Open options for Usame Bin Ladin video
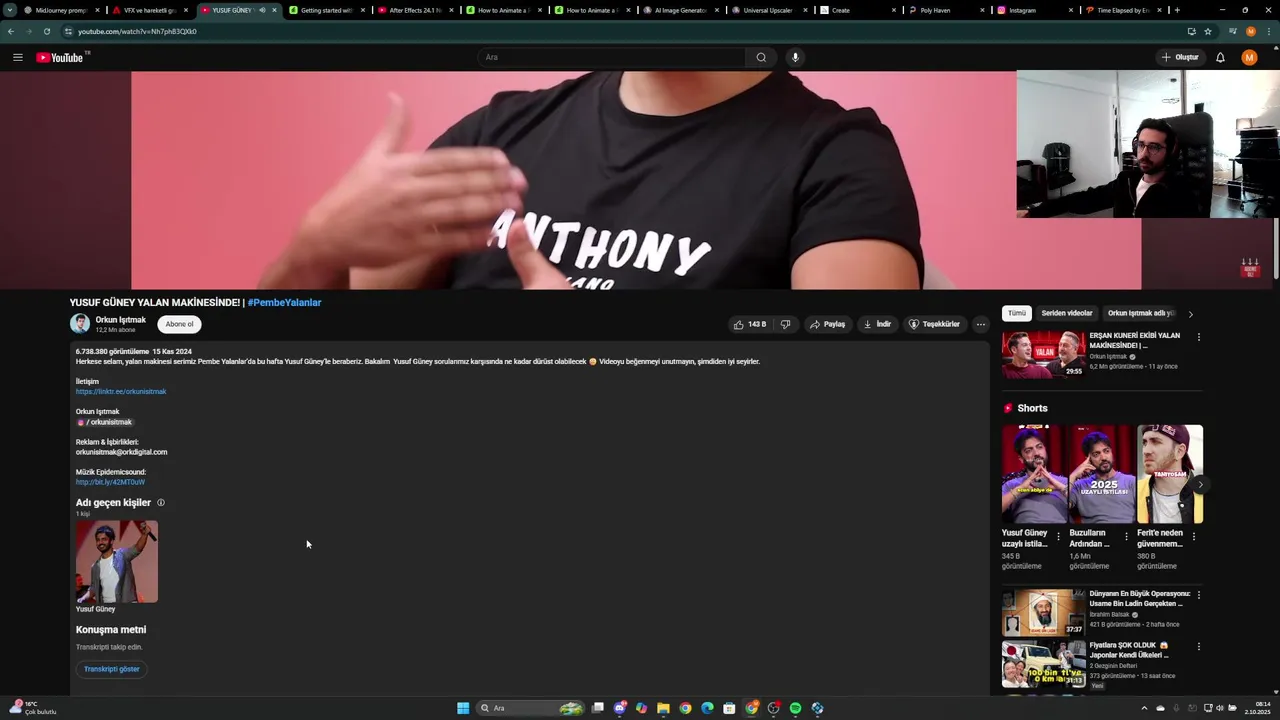Viewport: 1280px width, 720px height. coord(1199,595)
